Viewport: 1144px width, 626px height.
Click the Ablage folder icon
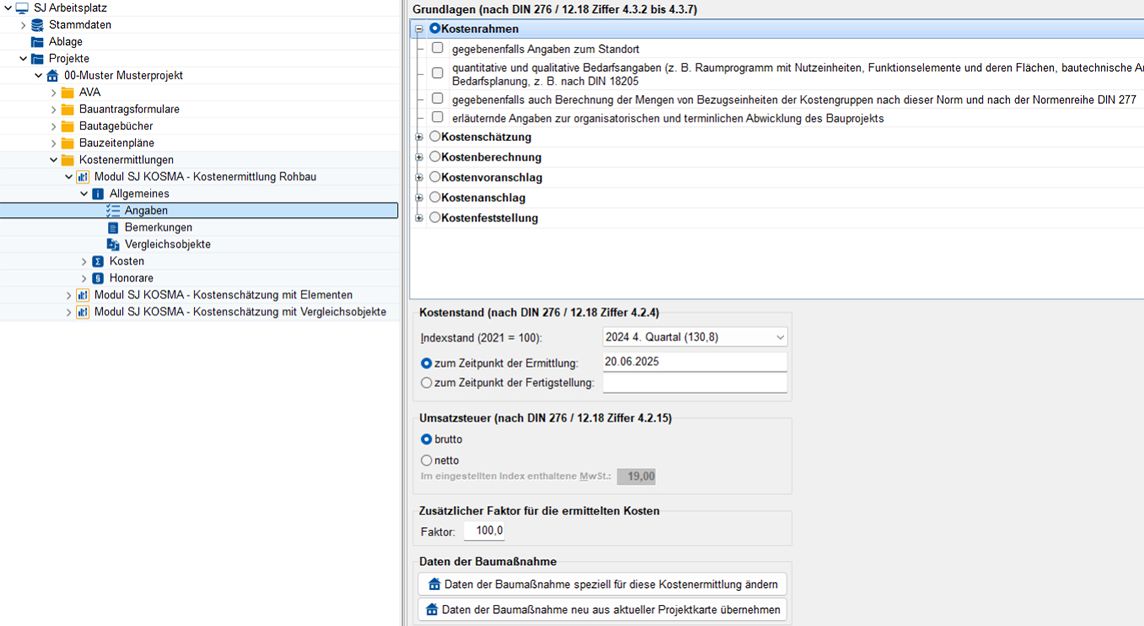click(37, 42)
